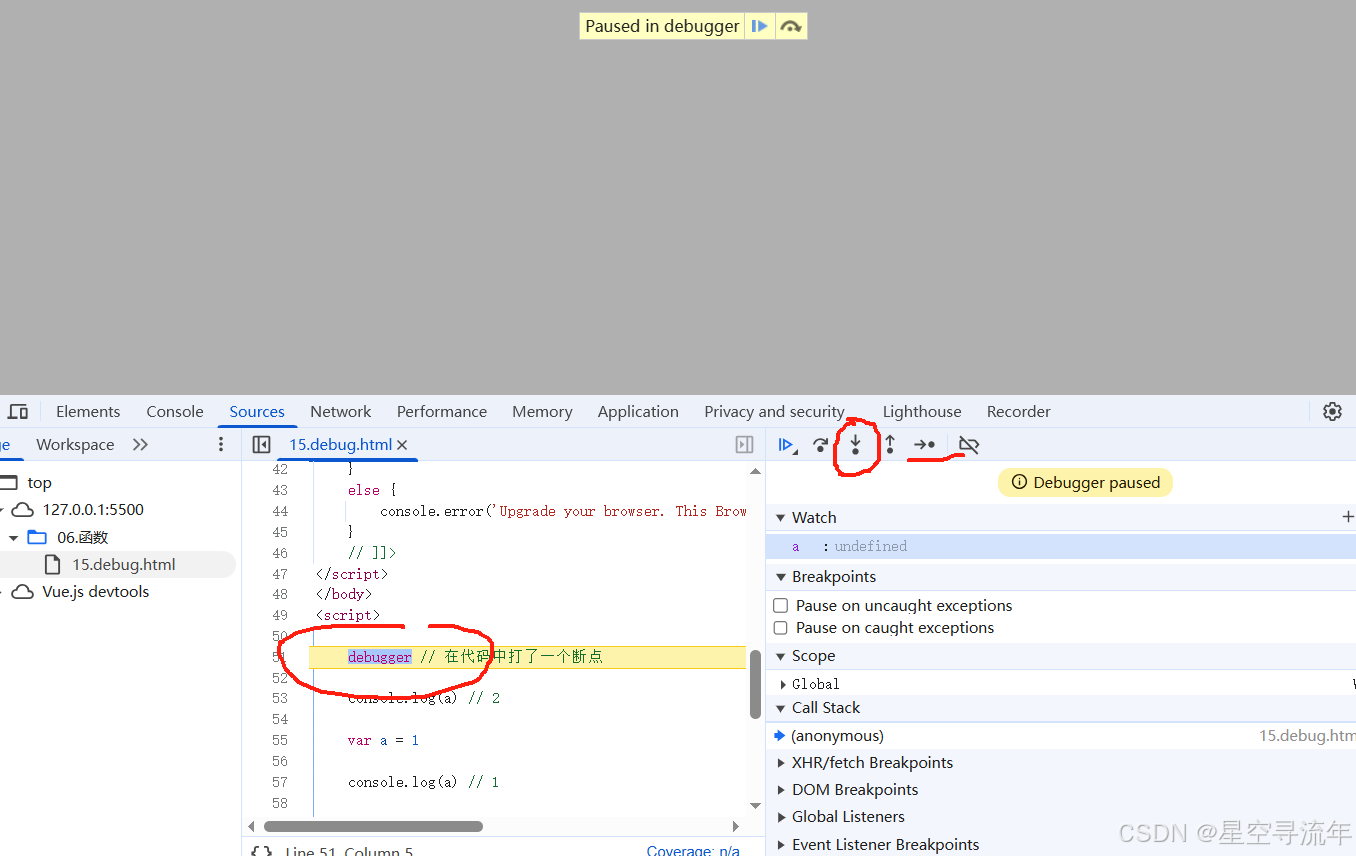Click the console.error code line 44
Screen dimensions: 1356x856
click(563, 511)
